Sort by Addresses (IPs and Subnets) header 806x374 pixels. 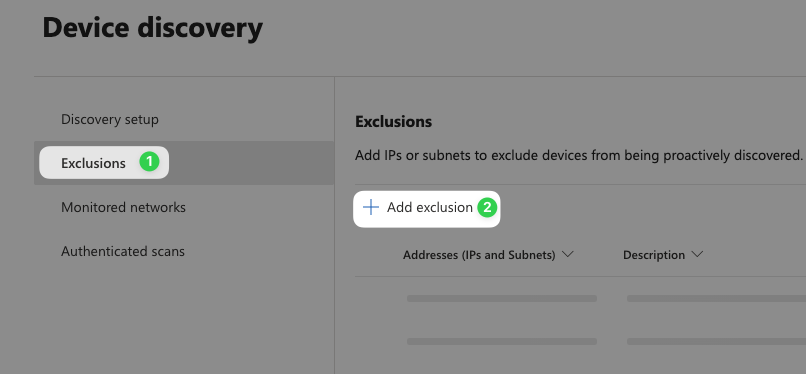point(479,255)
